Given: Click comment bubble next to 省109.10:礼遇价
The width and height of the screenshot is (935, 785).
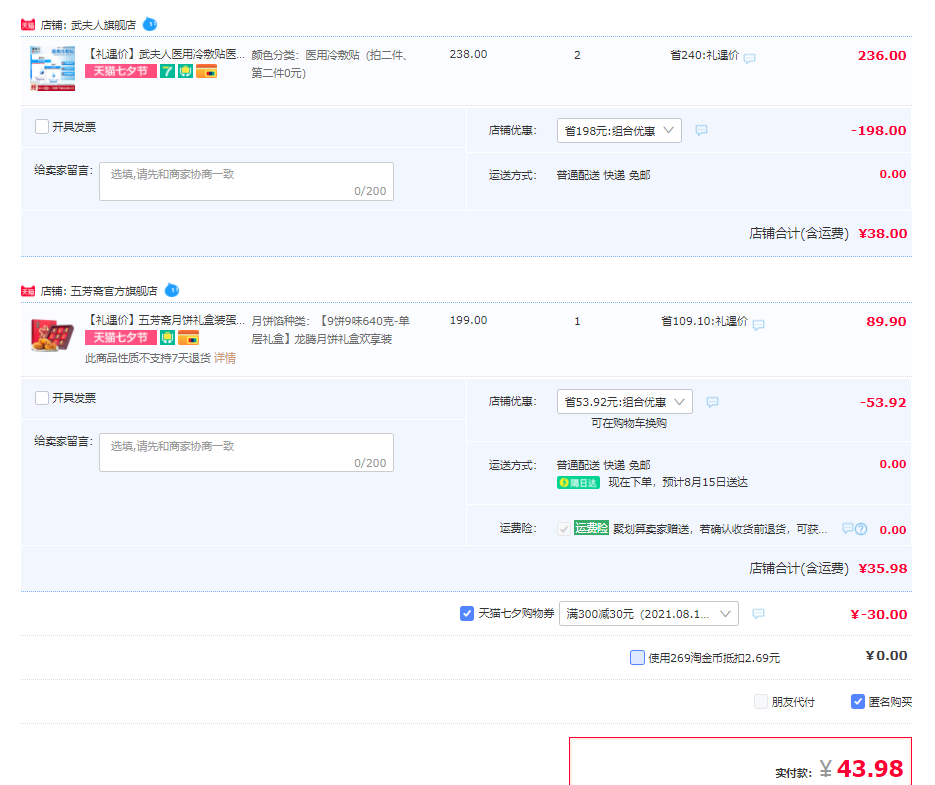Looking at the screenshot, I should (758, 324).
